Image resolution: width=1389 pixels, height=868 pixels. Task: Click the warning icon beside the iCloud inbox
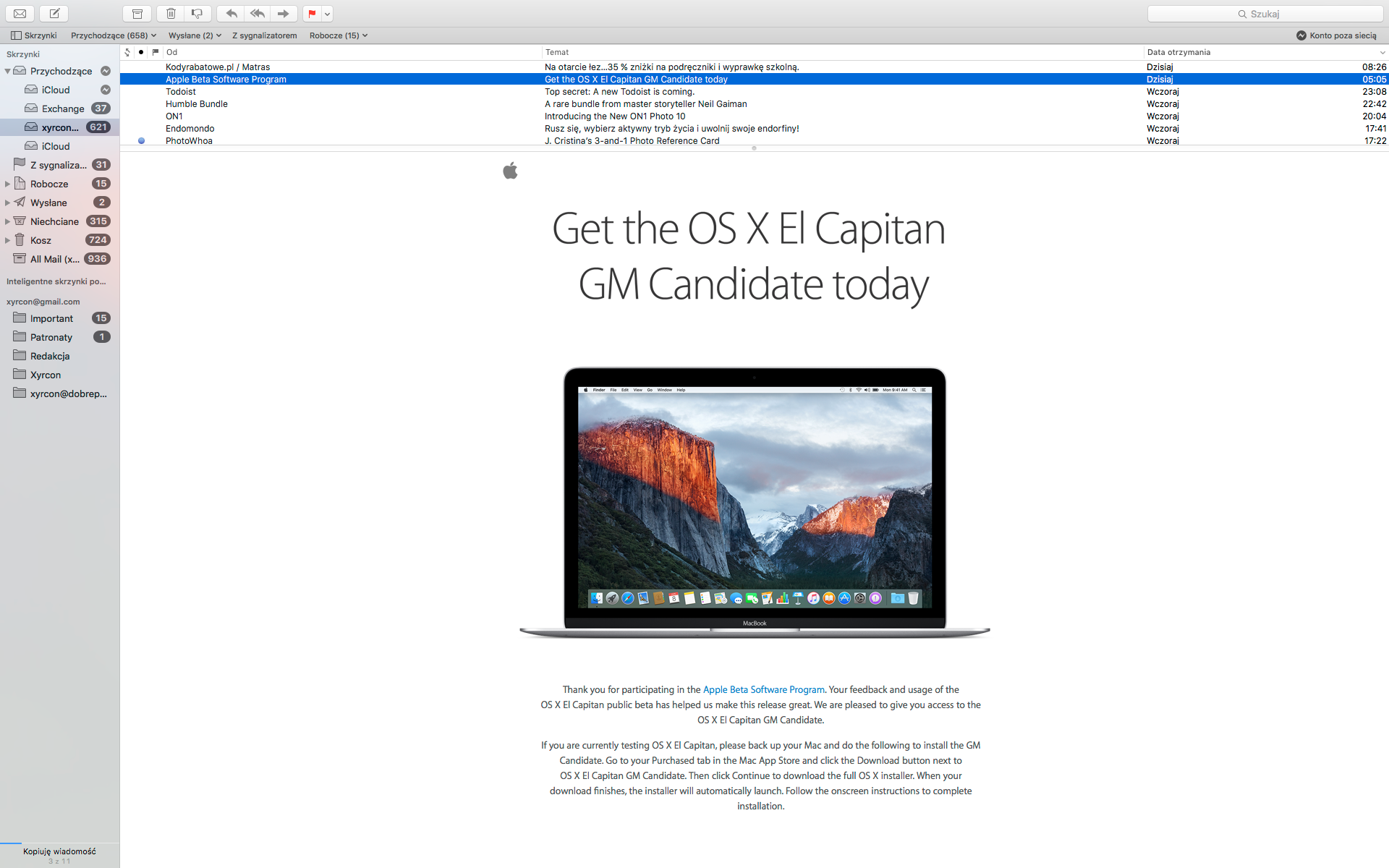[x=106, y=90]
